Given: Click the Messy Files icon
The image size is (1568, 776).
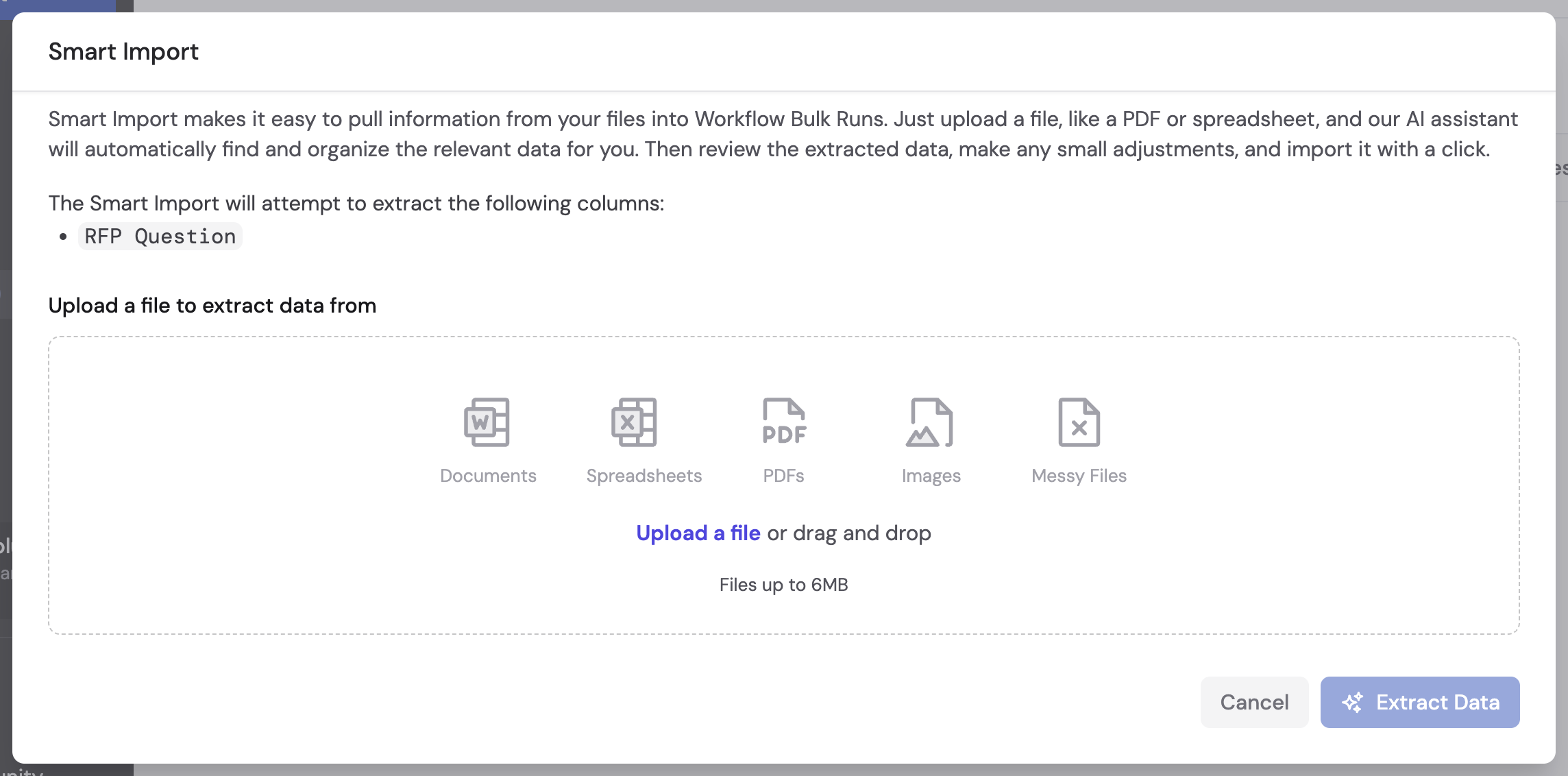Looking at the screenshot, I should pos(1079,422).
